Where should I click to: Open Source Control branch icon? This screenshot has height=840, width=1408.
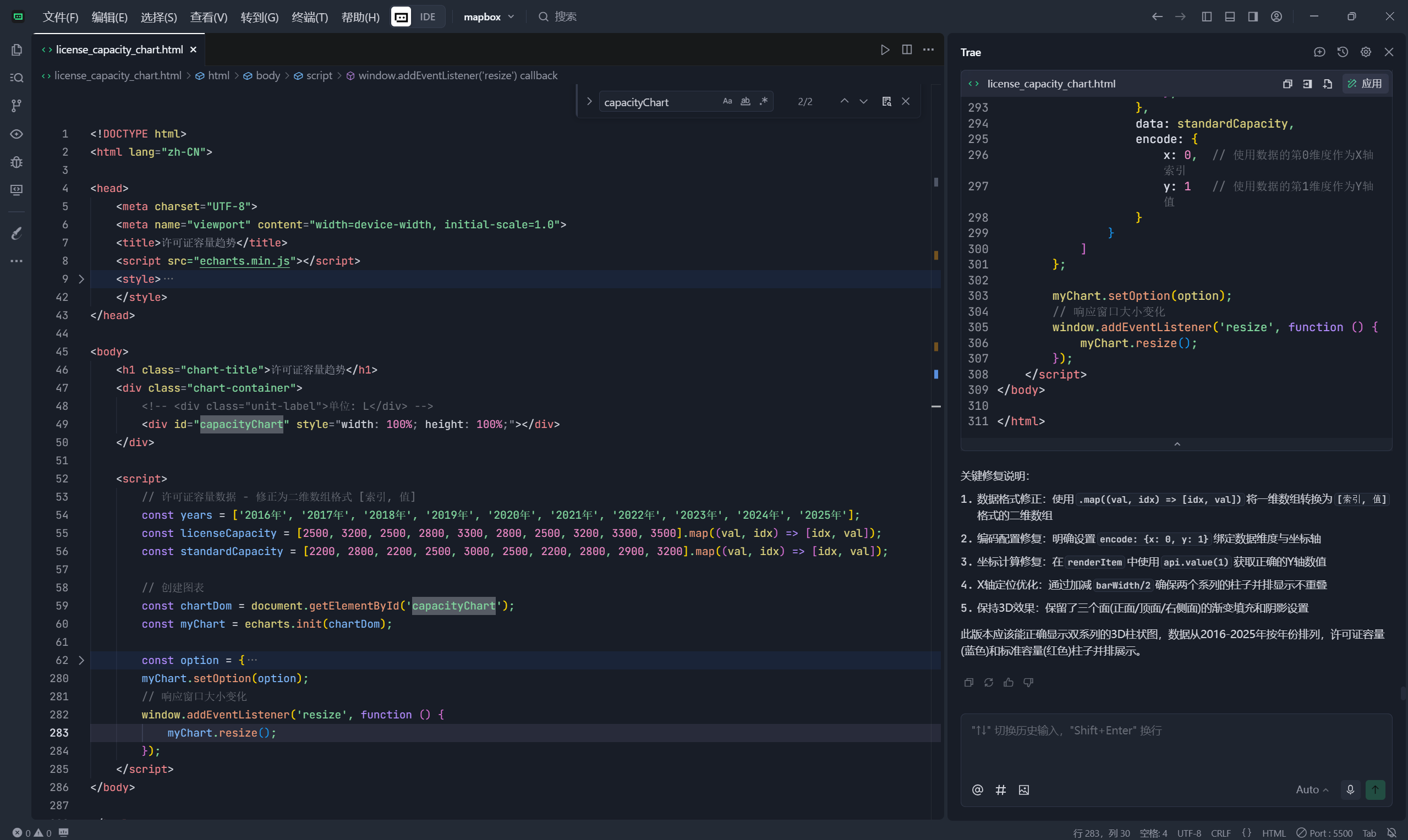coord(17,106)
